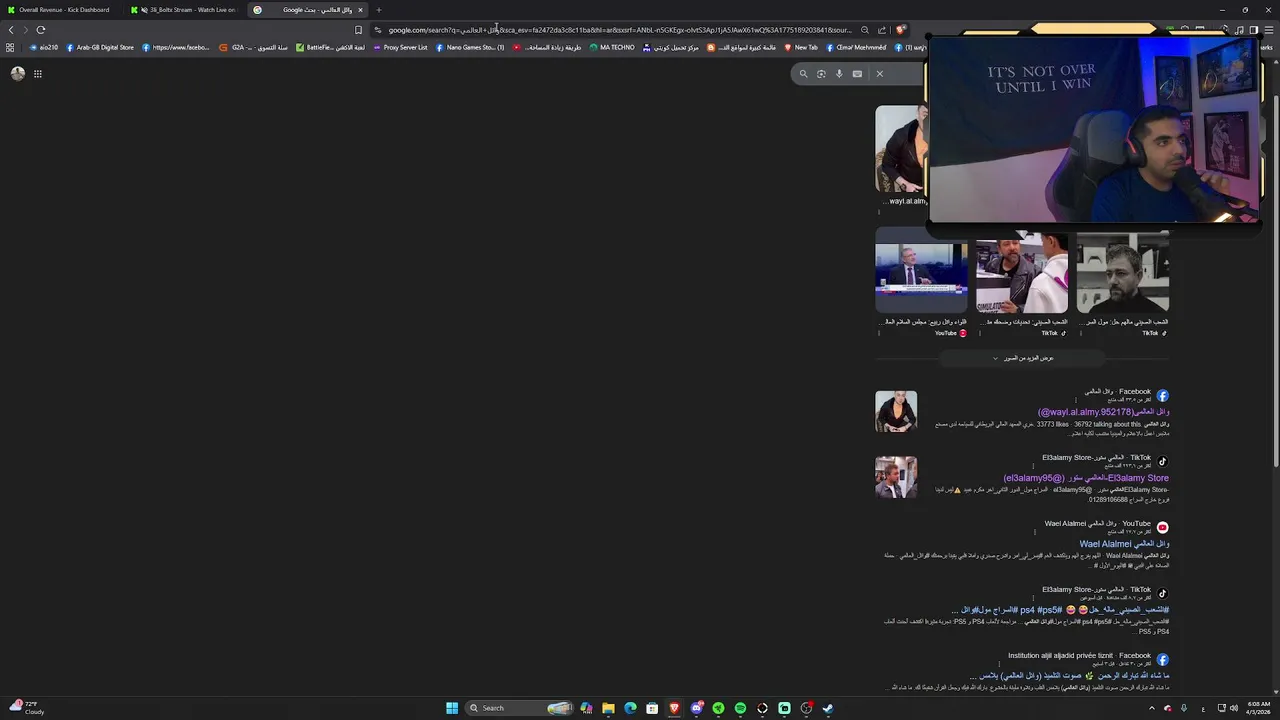Open the G2A bookmark
The image size is (1280, 720).
coord(254,47)
